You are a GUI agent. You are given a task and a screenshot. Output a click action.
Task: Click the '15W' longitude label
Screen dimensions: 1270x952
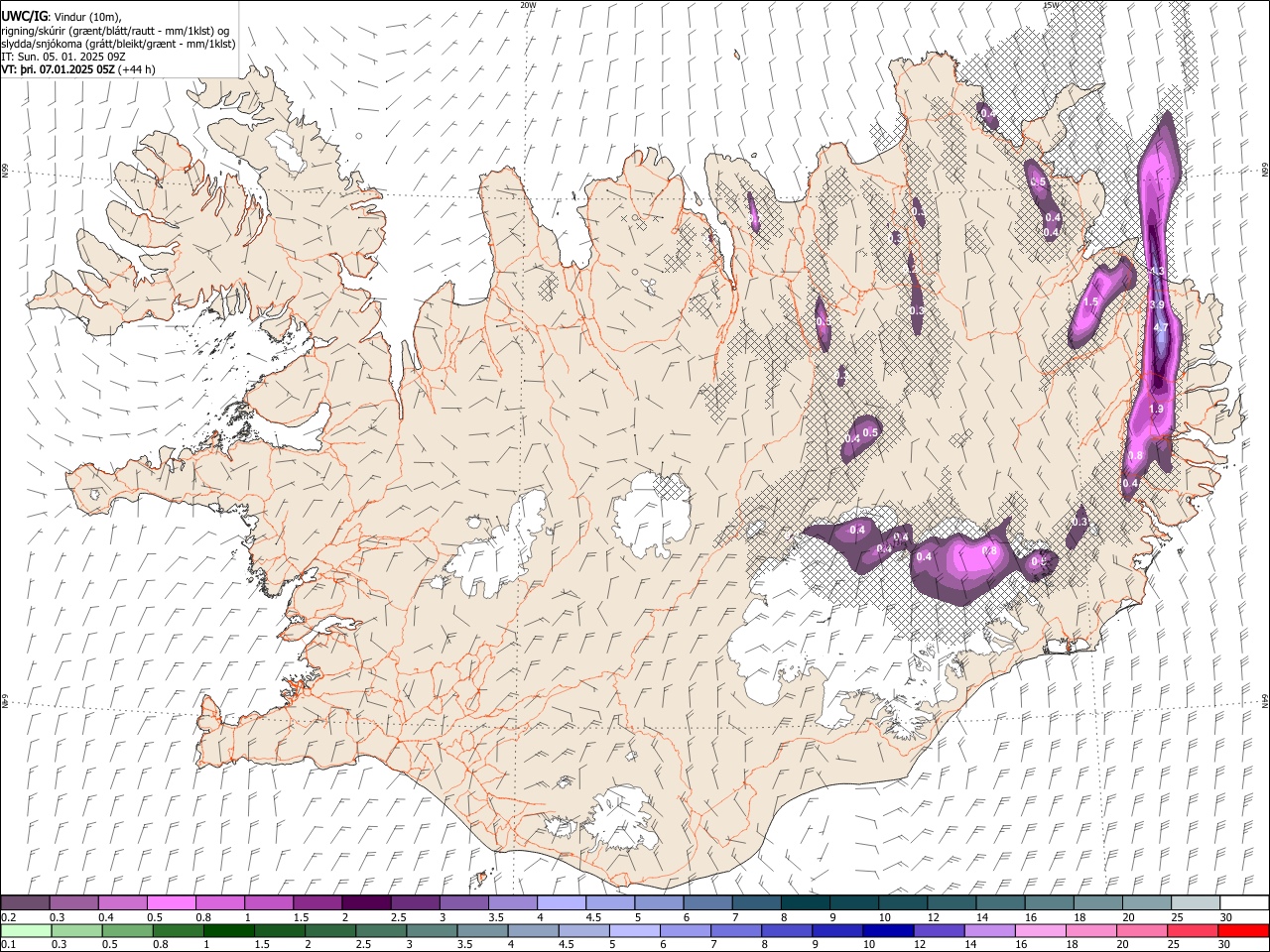click(1050, 5)
